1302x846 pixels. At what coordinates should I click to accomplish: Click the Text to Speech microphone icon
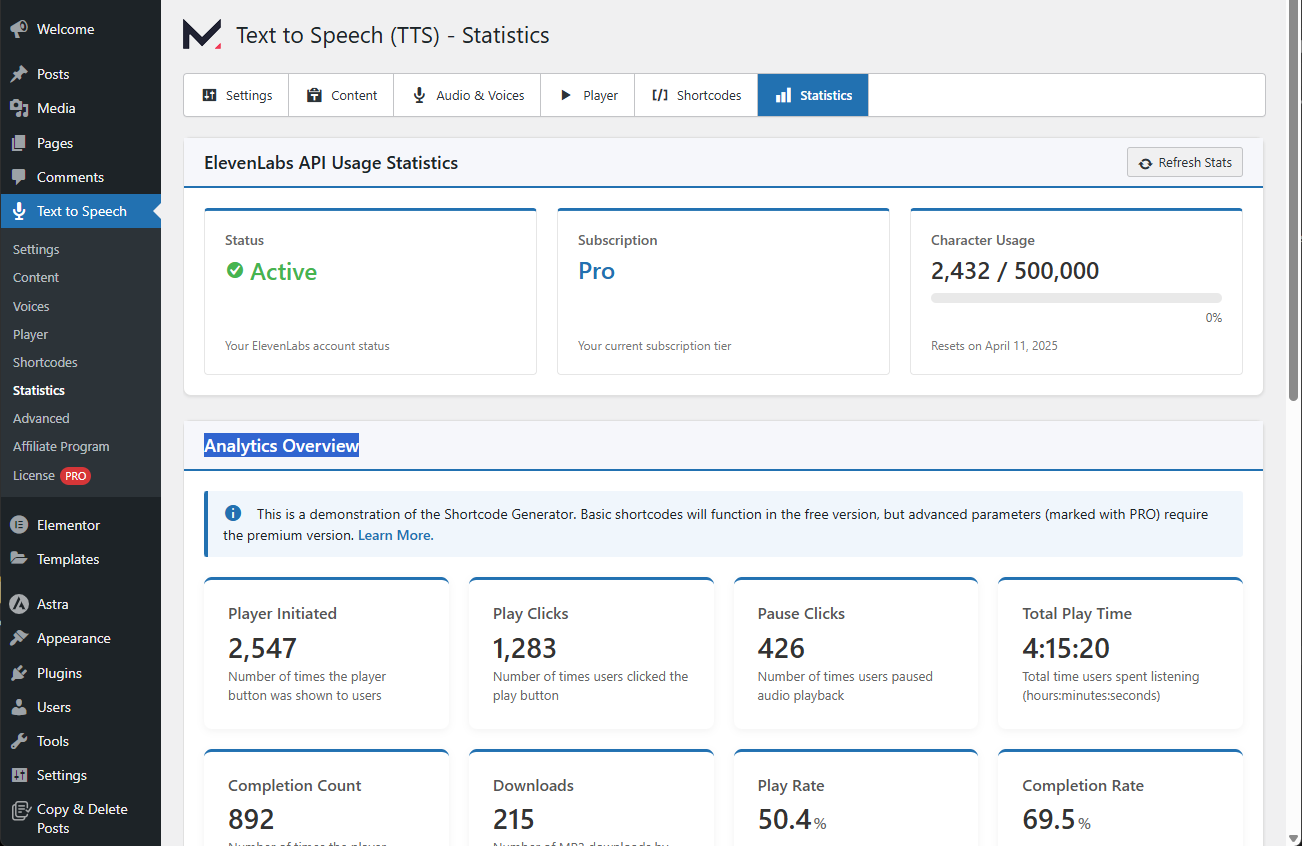click(x=19, y=211)
